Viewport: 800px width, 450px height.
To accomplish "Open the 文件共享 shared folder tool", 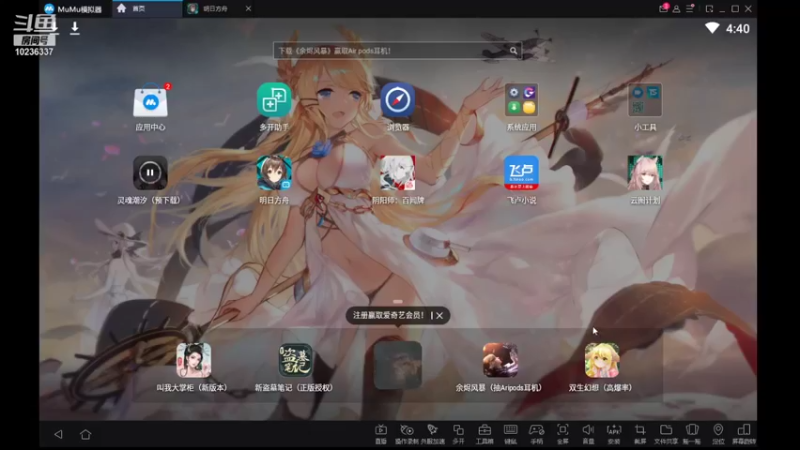I will pyautogui.click(x=666, y=434).
